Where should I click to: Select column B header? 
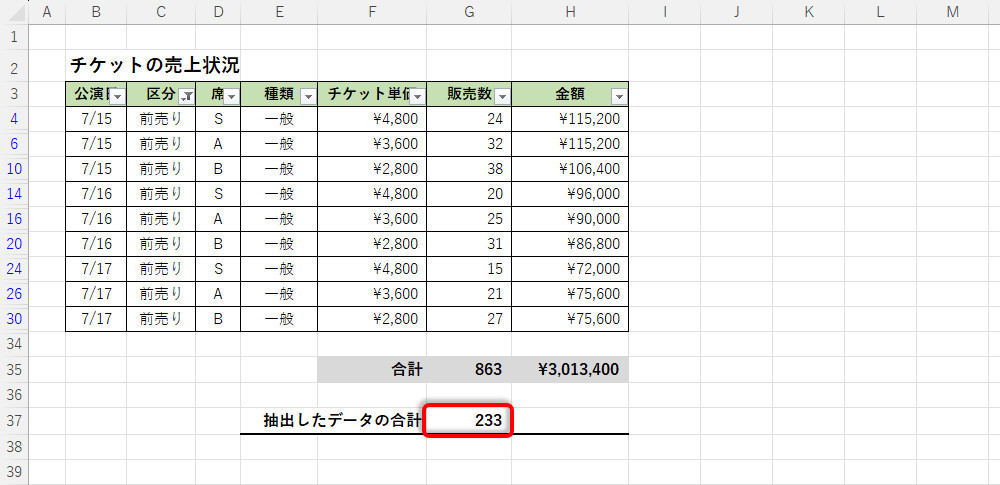(96, 11)
